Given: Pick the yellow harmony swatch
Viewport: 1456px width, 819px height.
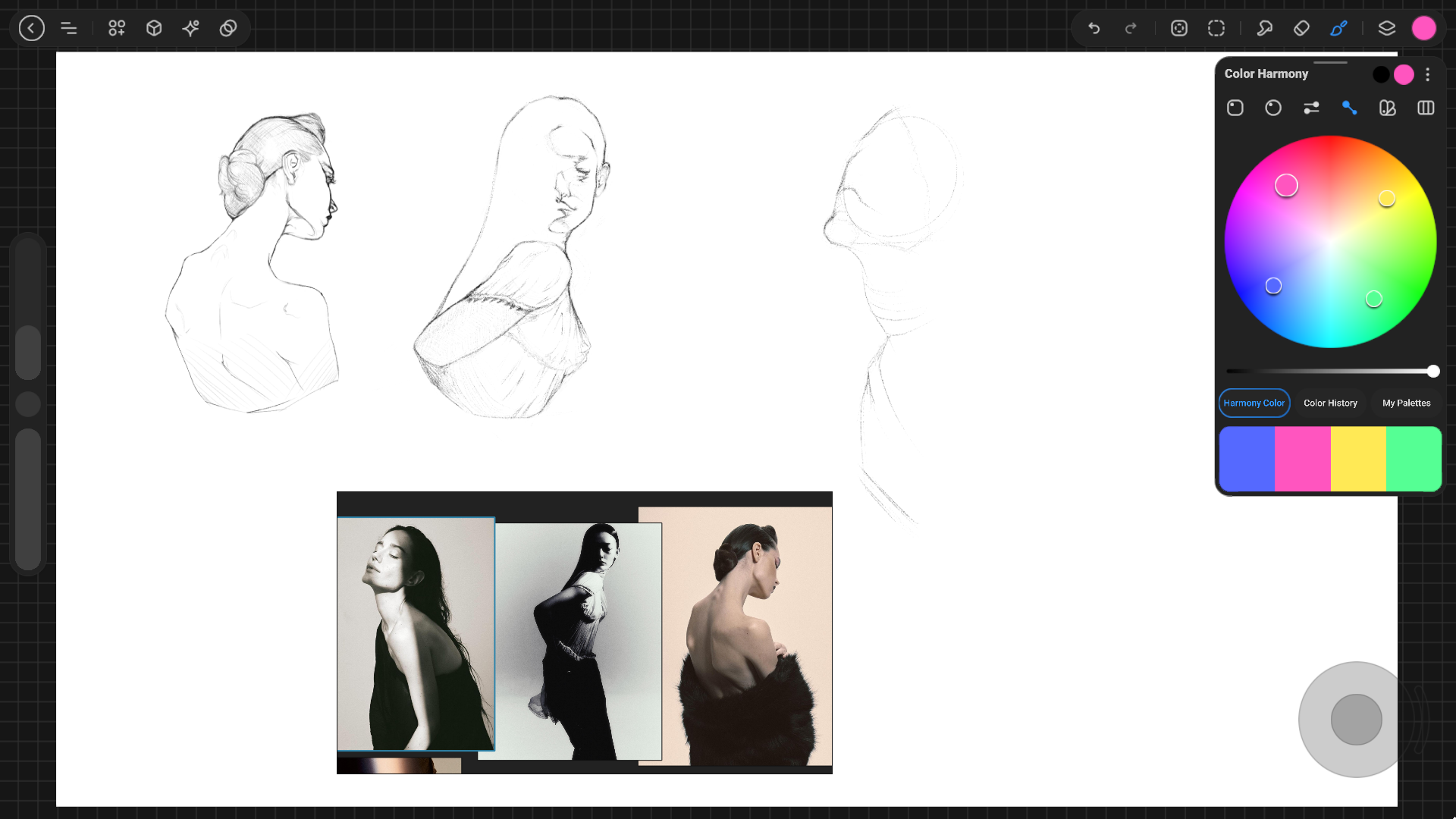Looking at the screenshot, I should coord(1358,459).
